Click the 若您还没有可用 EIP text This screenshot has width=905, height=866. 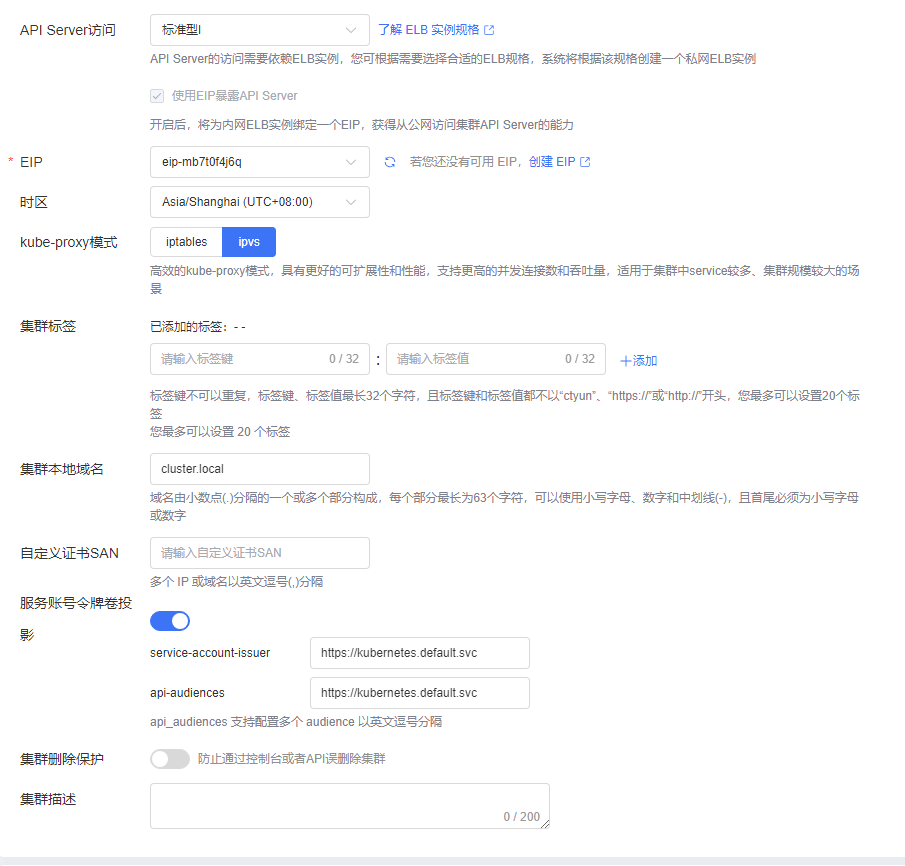(x=463, y=162)
